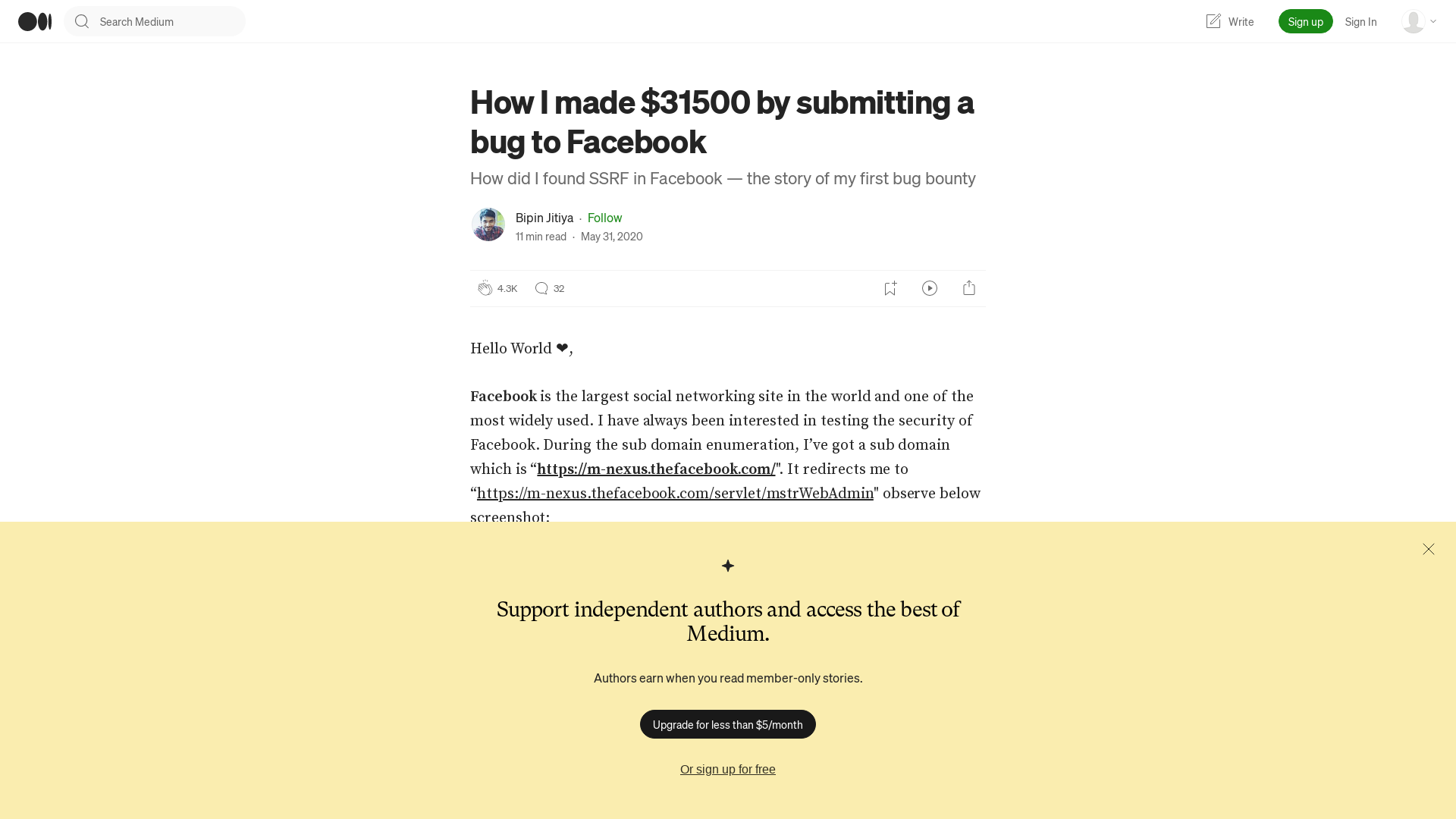Click the Follow button next to Bipin Jitiya
This screenshot has width=1456, height=819.
pos(604,217)
